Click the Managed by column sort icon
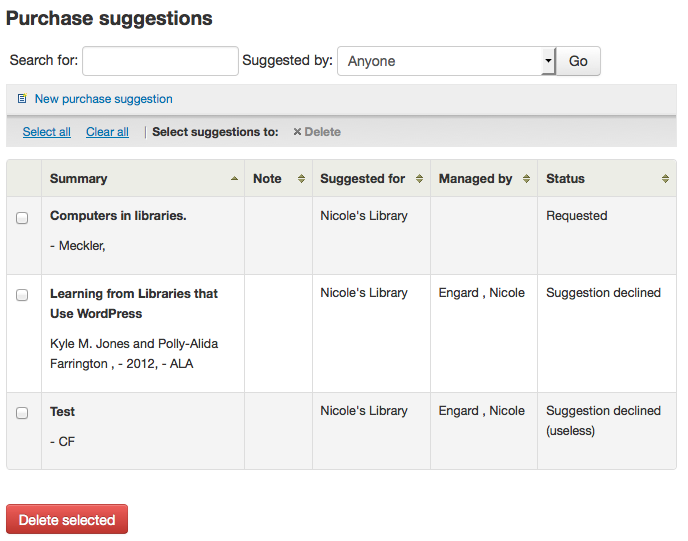688x541 pixels. 526,179
